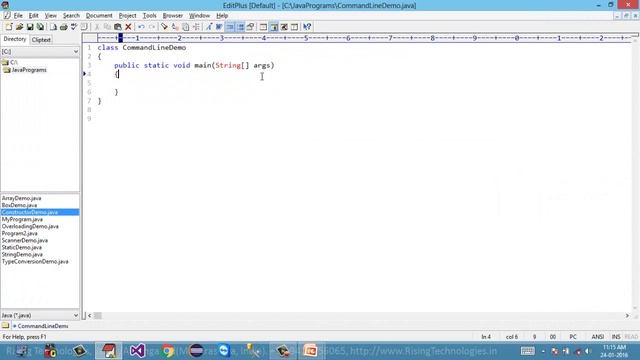Viewport: 640px width, 360px height.
Task: Open the View menu
Action: [x=51, y=16]
